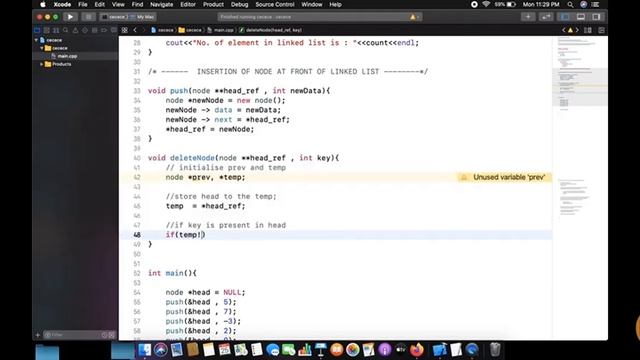This screenshot has width=640, height=360.
Task: Open the Navigate menu
Action: click(162, 4)
